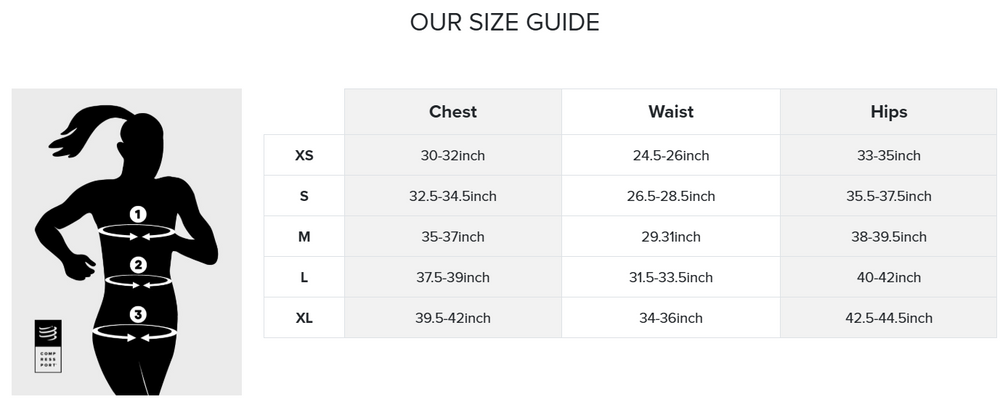Click the Waist column header
This screenshot has height=415, width=1000.
[670, 112]
